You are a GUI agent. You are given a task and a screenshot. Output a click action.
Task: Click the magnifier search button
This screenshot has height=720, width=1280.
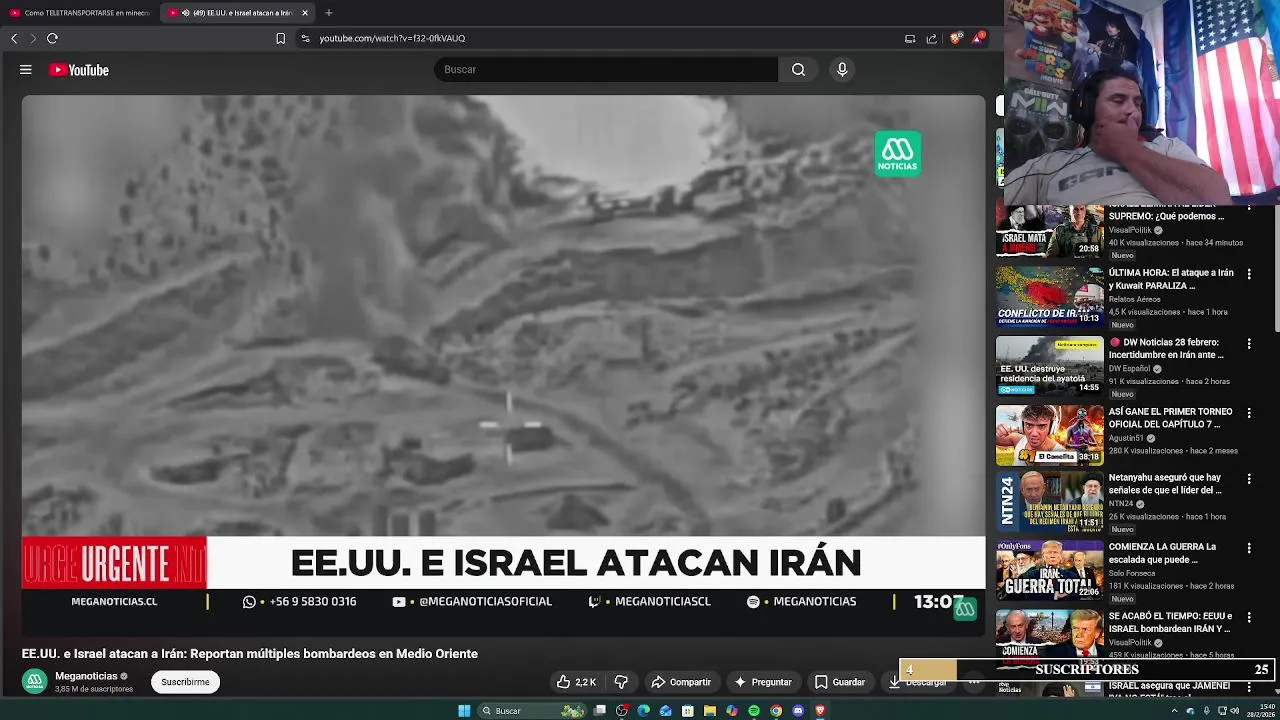(798, 69)
